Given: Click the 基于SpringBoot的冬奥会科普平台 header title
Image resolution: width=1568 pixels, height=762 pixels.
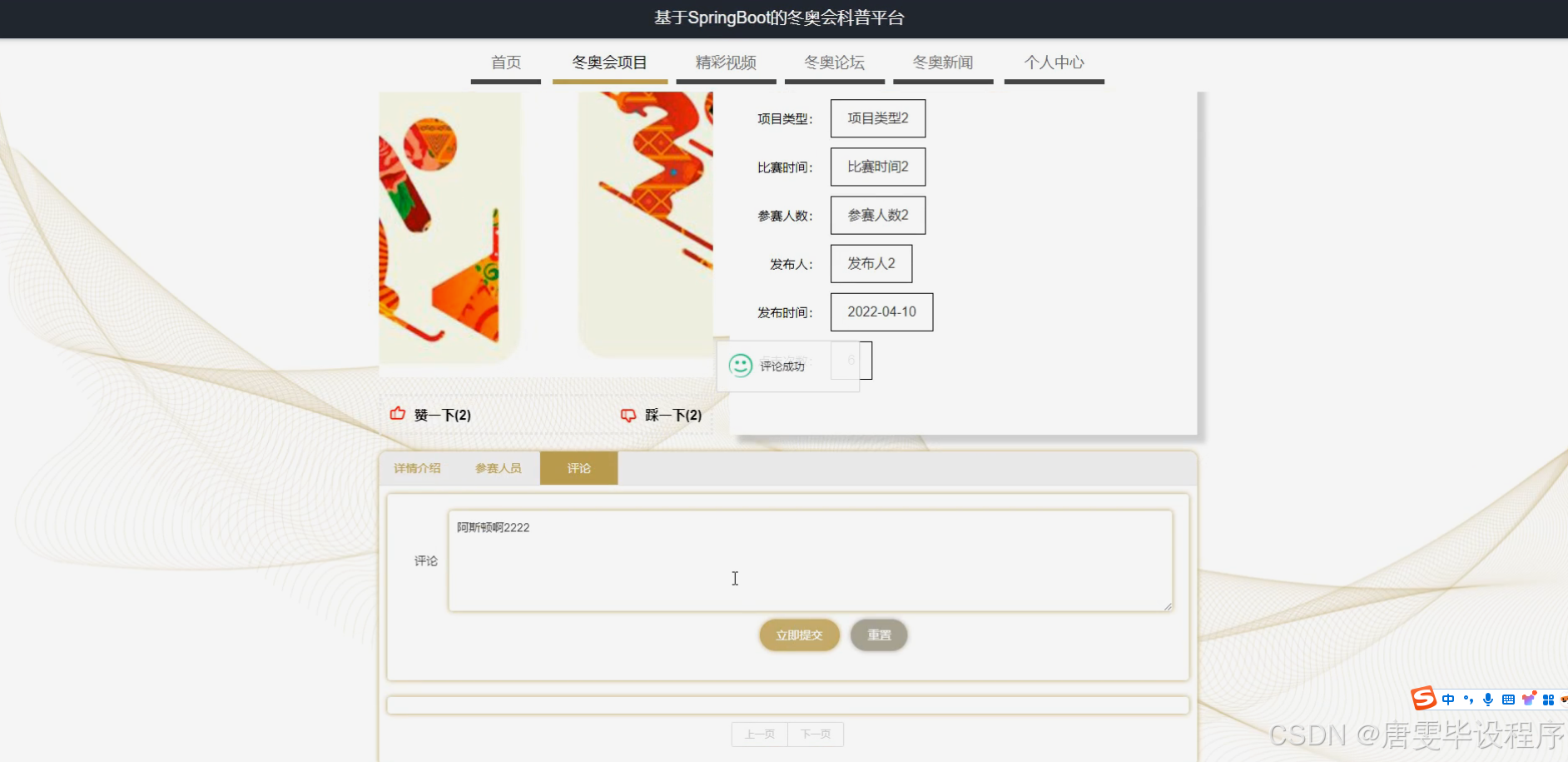Looking at the screenshot, I should click(x=779, y=18).
